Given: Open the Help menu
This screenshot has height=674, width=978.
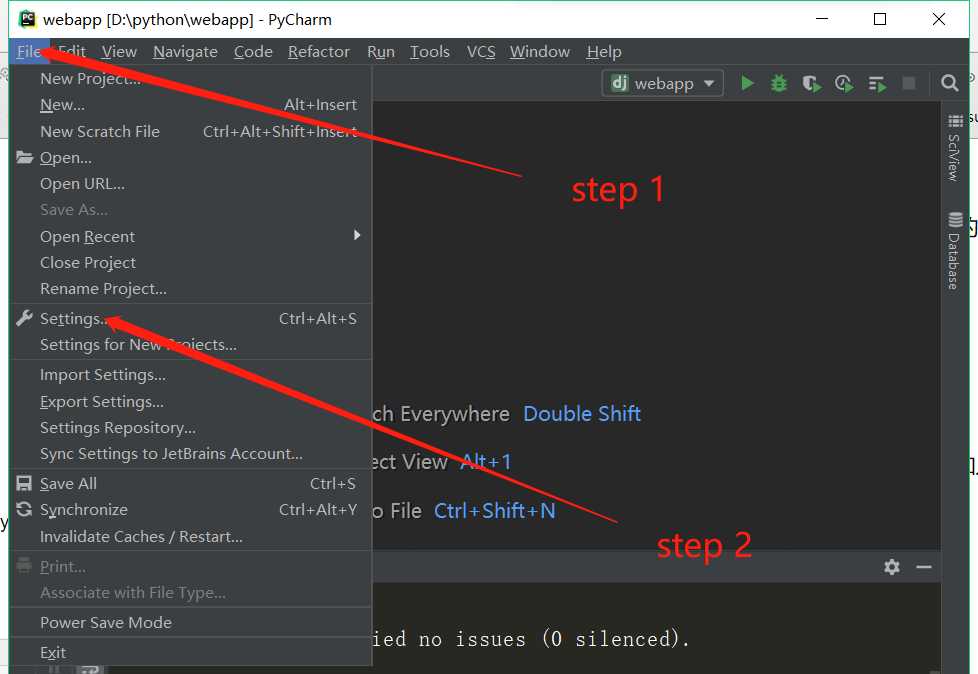Looking at the screenshot, I should click(x=604, y=52).
